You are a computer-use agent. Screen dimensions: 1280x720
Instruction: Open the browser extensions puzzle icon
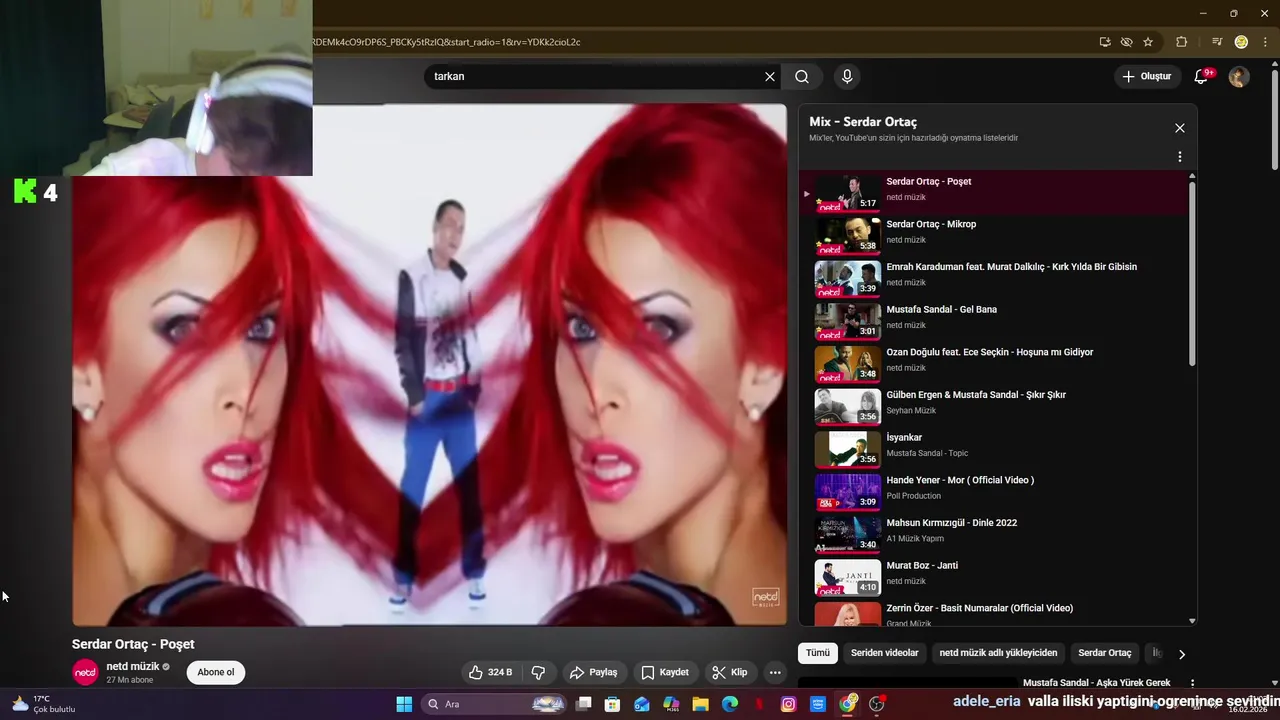[x=1182, y=42]
